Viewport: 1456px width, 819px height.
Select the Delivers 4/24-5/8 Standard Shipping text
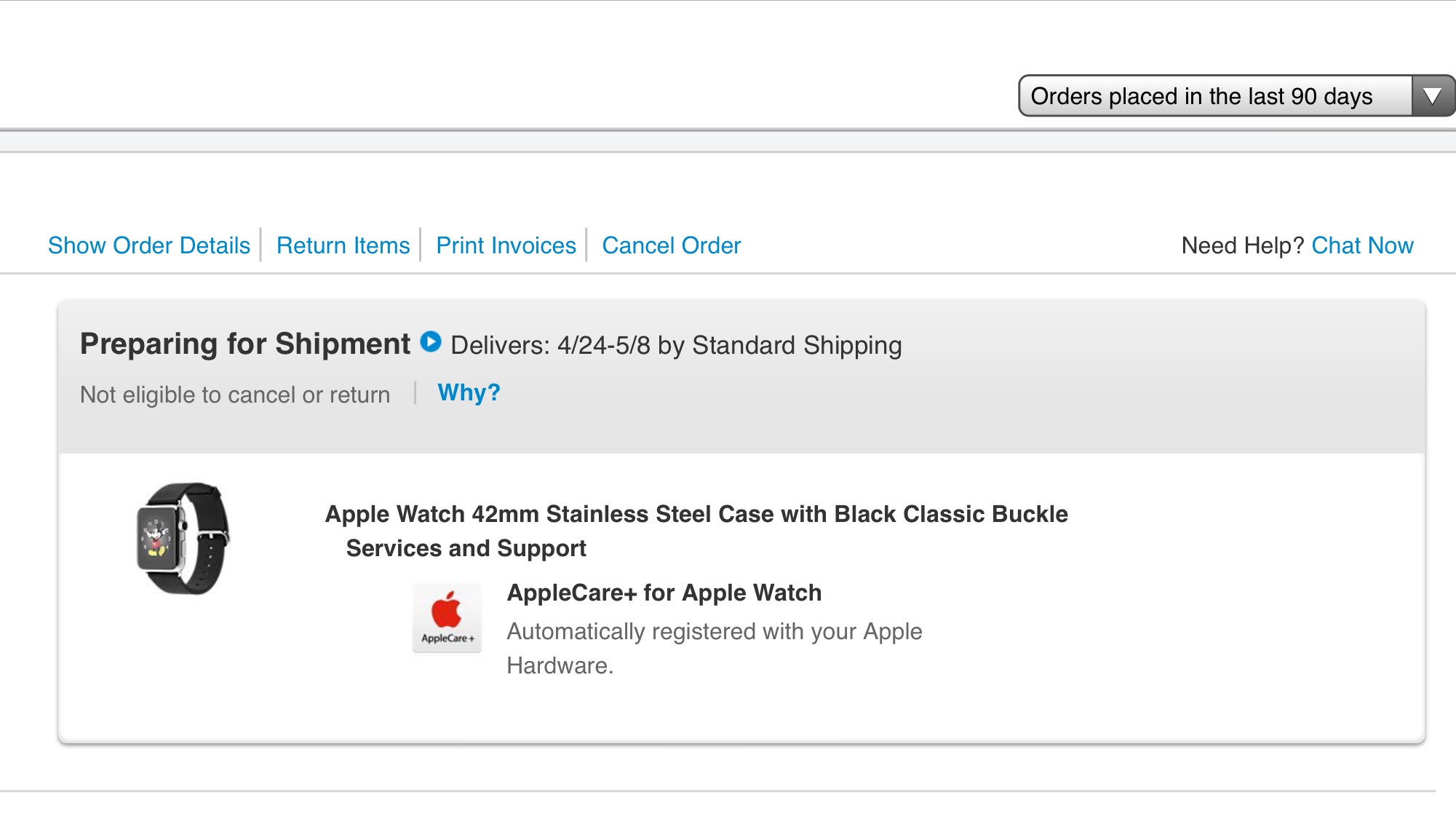[676, 345]
